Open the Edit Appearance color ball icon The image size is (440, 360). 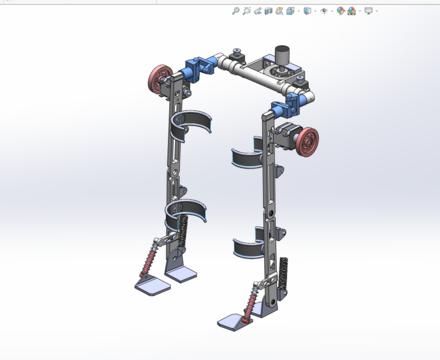coord(340,11)
